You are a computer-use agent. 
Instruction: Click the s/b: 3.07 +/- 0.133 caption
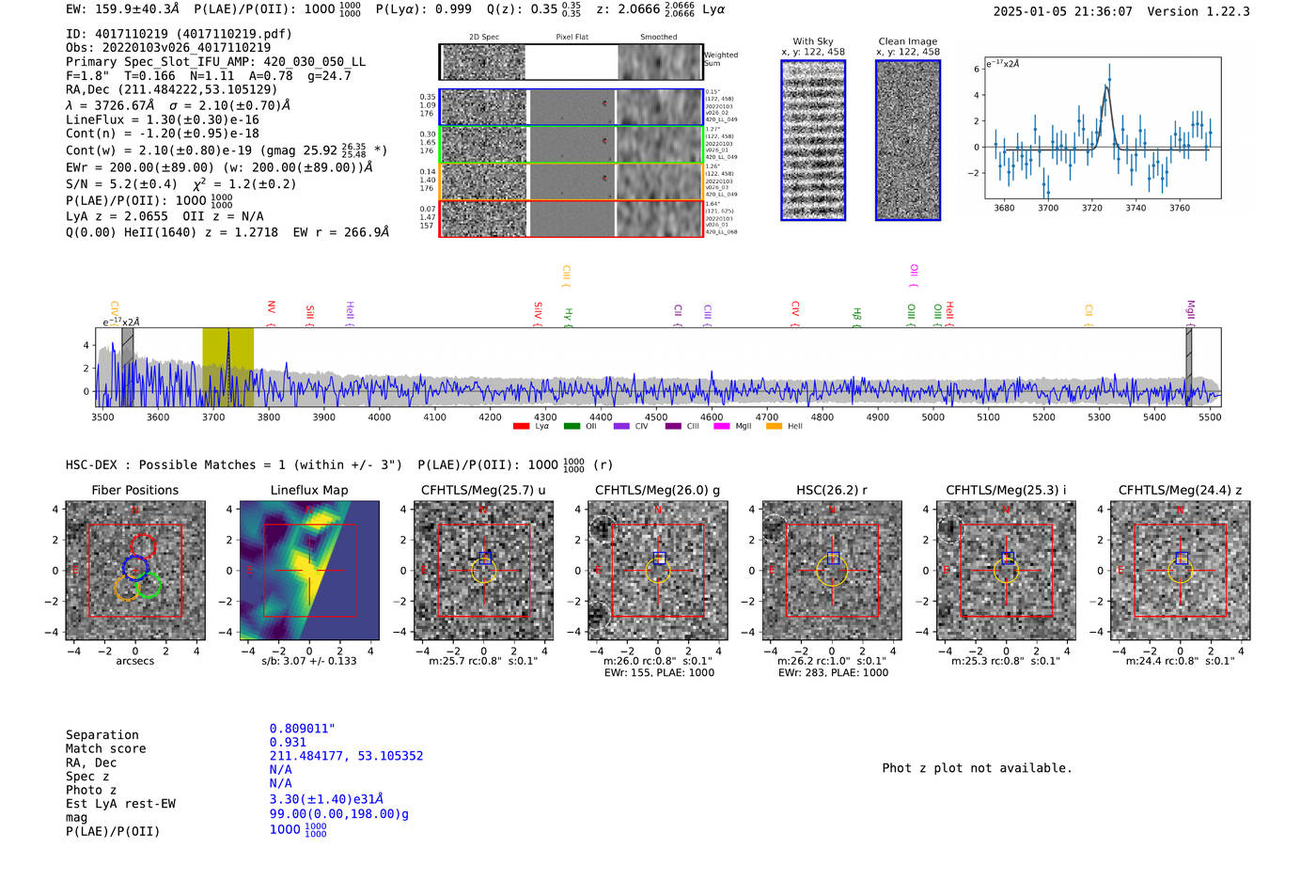(309, 661)
